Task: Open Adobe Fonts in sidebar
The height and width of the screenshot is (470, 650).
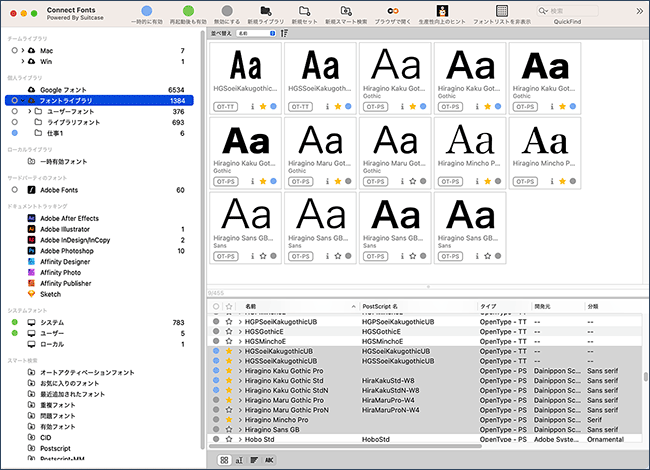Action: (59, 190)
